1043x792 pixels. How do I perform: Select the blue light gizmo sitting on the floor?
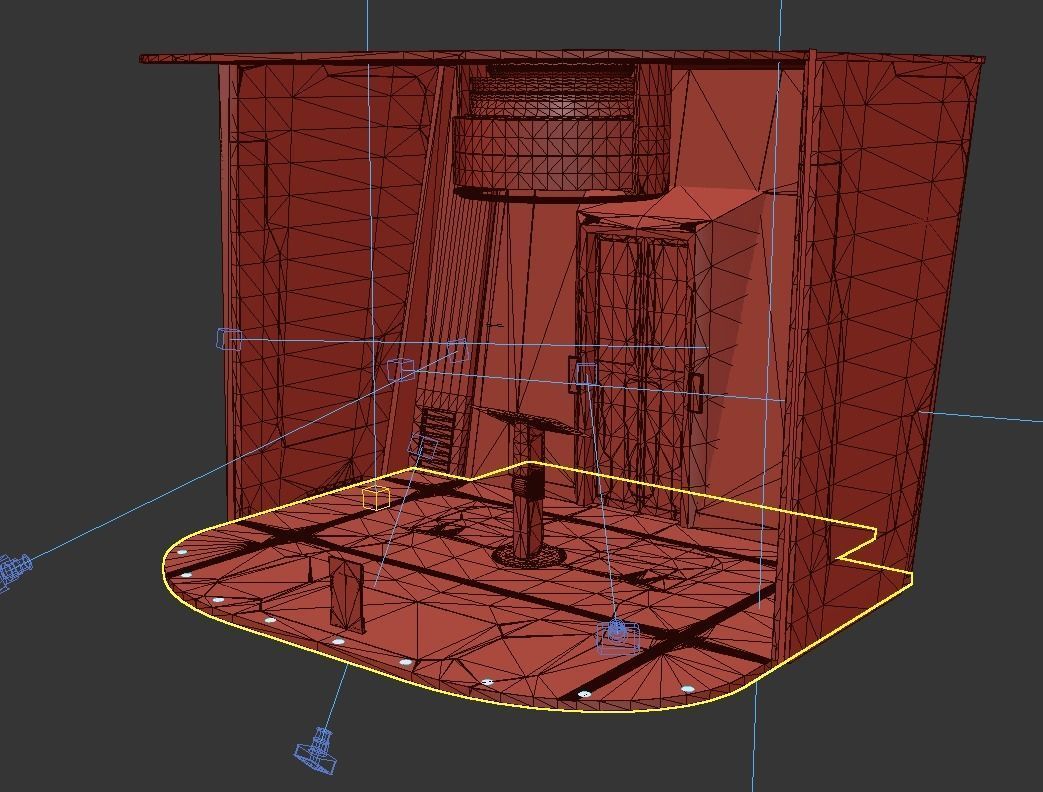[x=618, y=636]
